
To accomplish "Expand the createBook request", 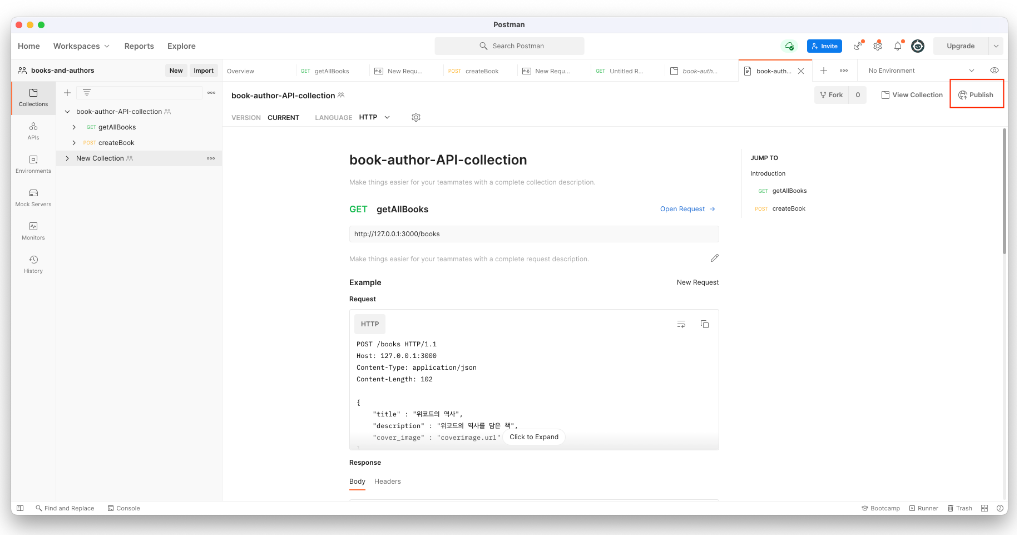I will pos(74,143).
